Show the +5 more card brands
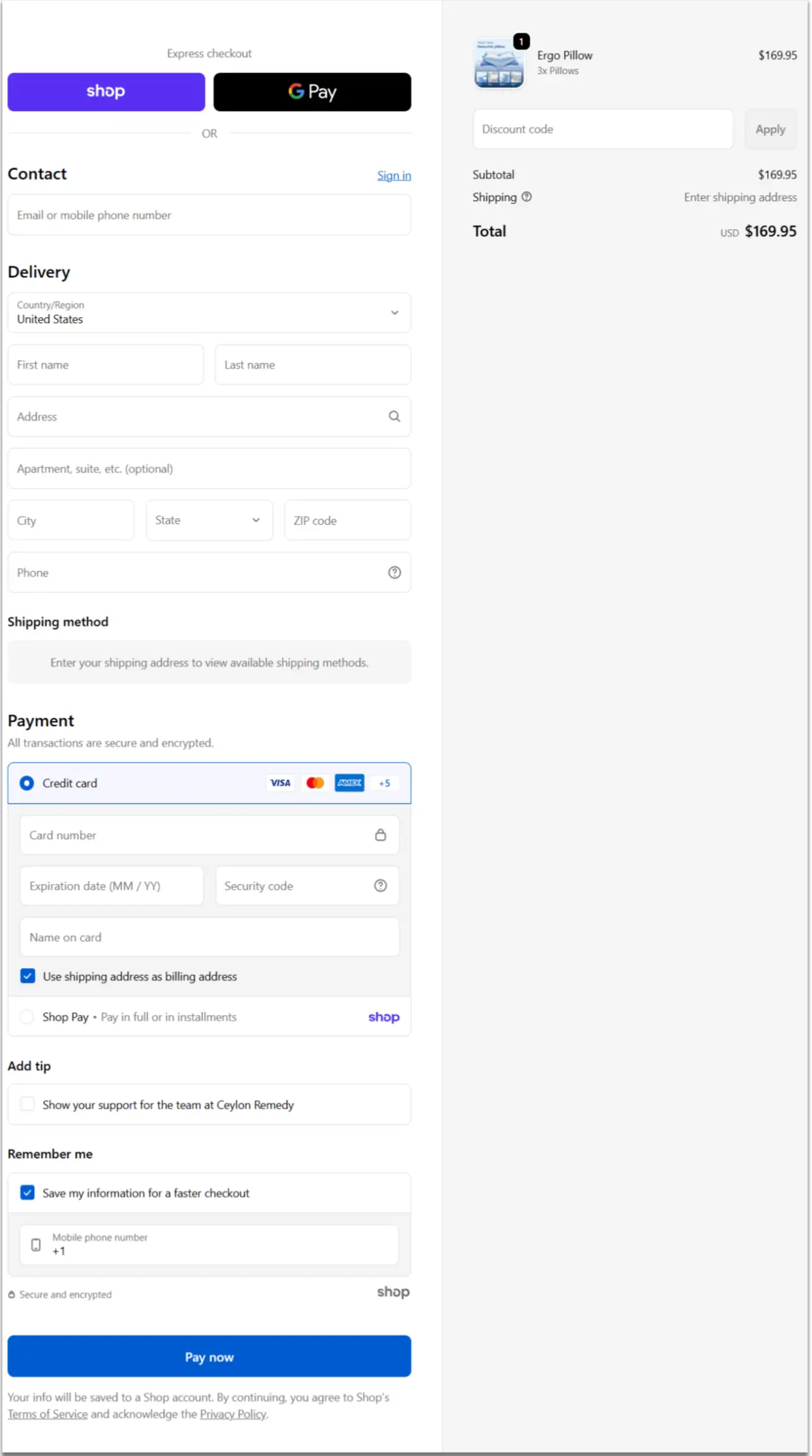The height and width of the screenshot is (1456, 812). 384,783
